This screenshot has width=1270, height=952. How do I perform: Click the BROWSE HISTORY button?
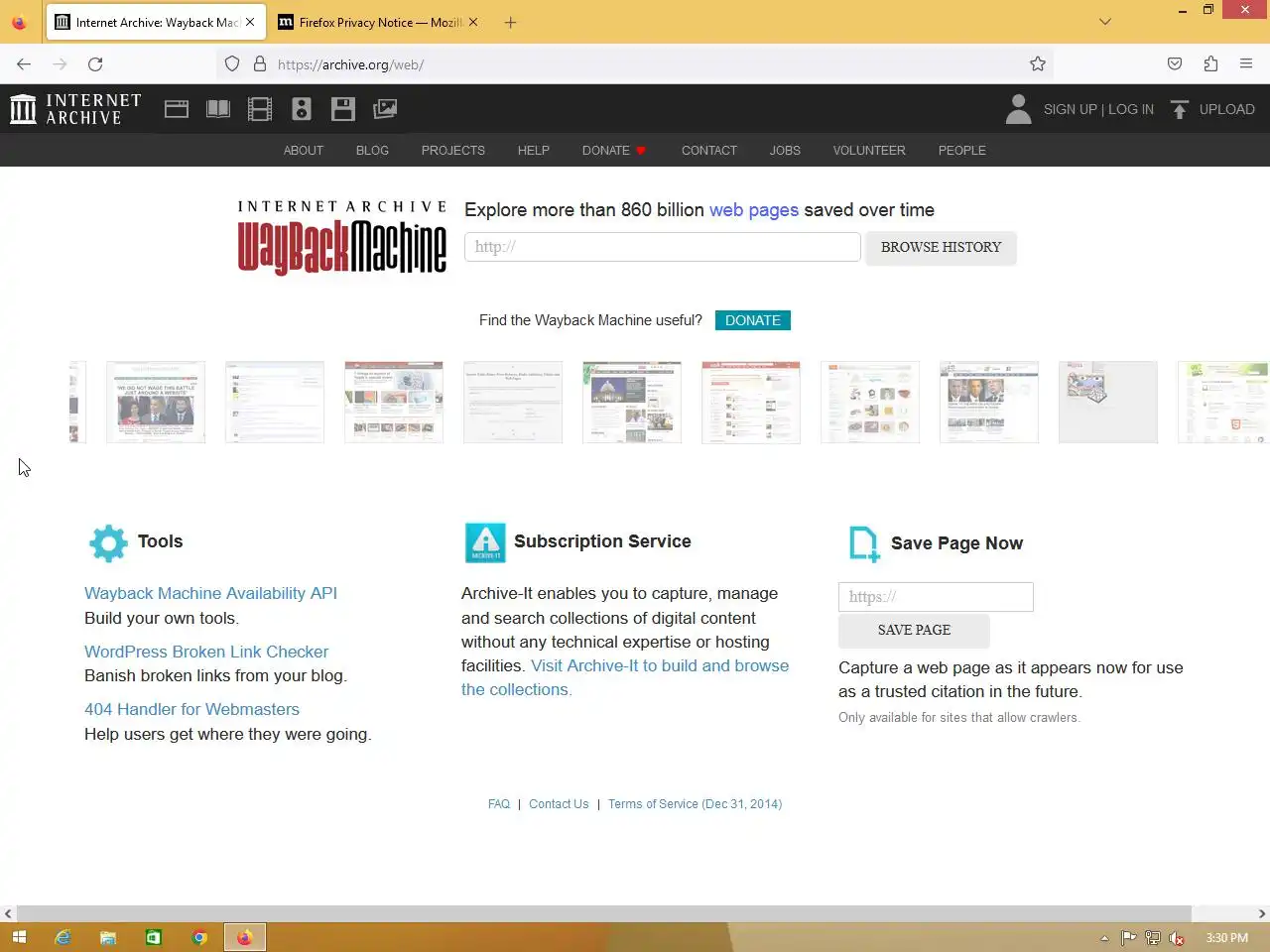point(942,248)
